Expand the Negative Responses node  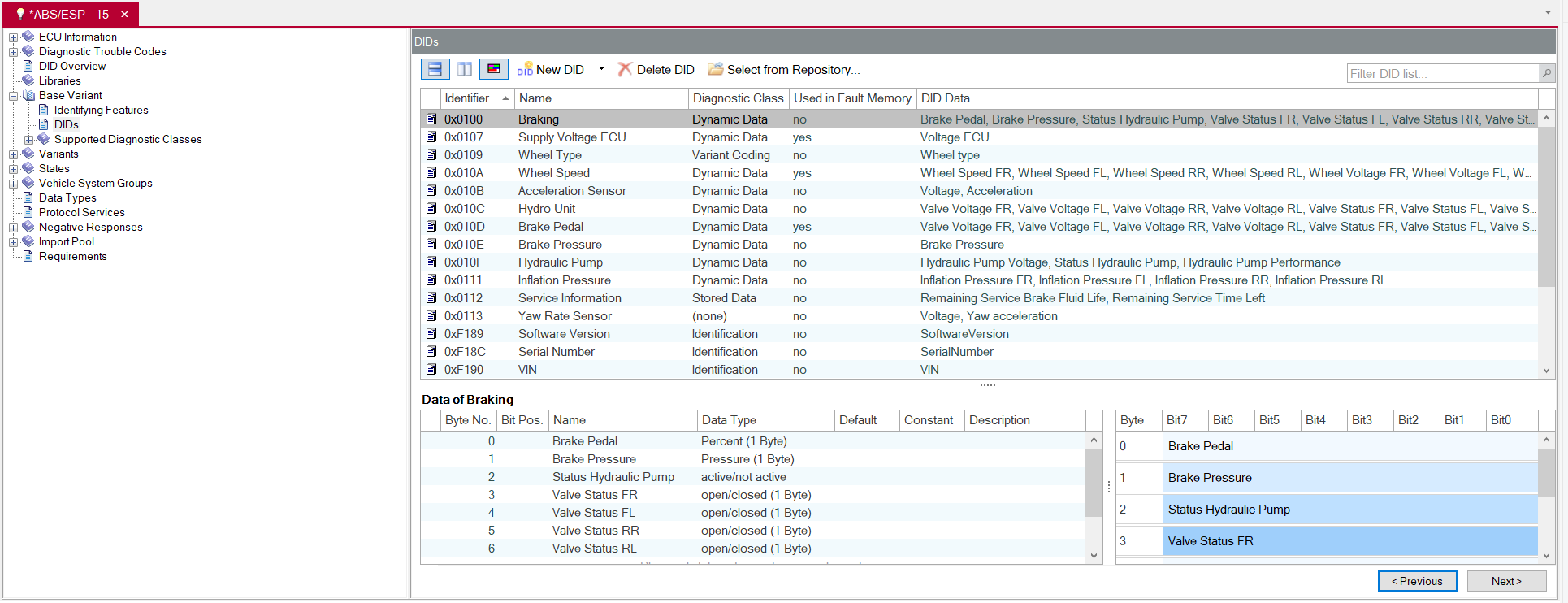tap(13, 228)
